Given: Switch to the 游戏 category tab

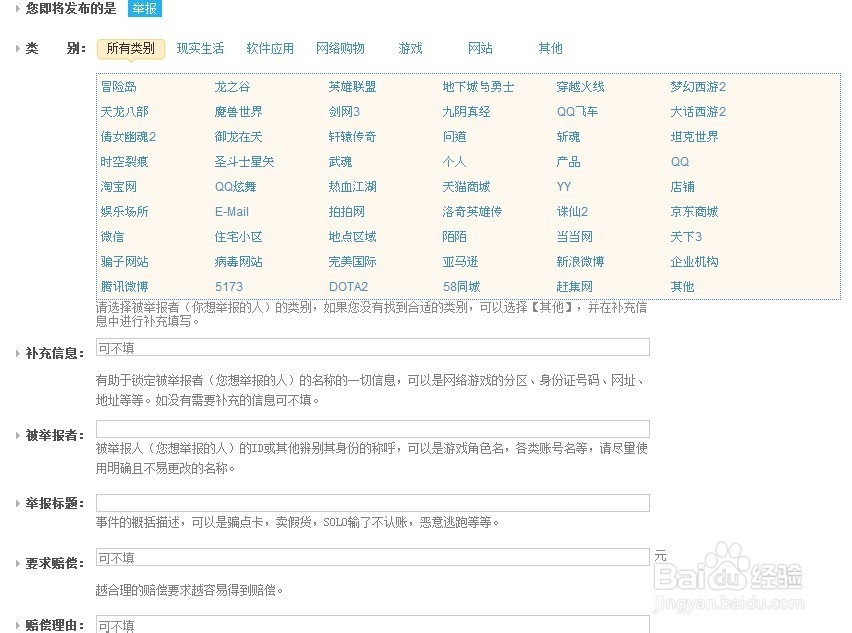Looking at the screenshot, I should pyautogui.click(x=410, y=48).
